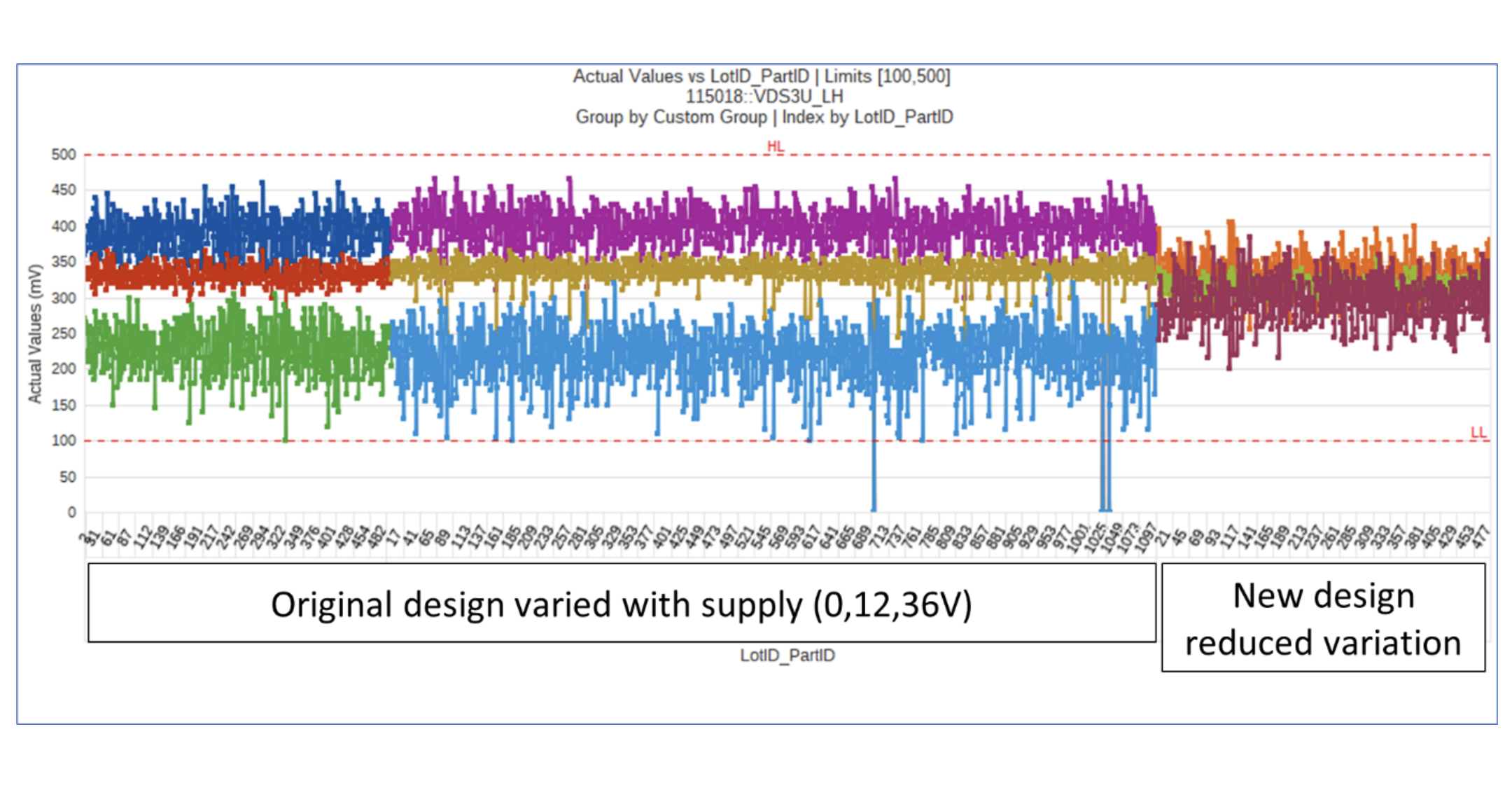Click the red HL upper limit label

pyautogui.click(x=775, y=146)
